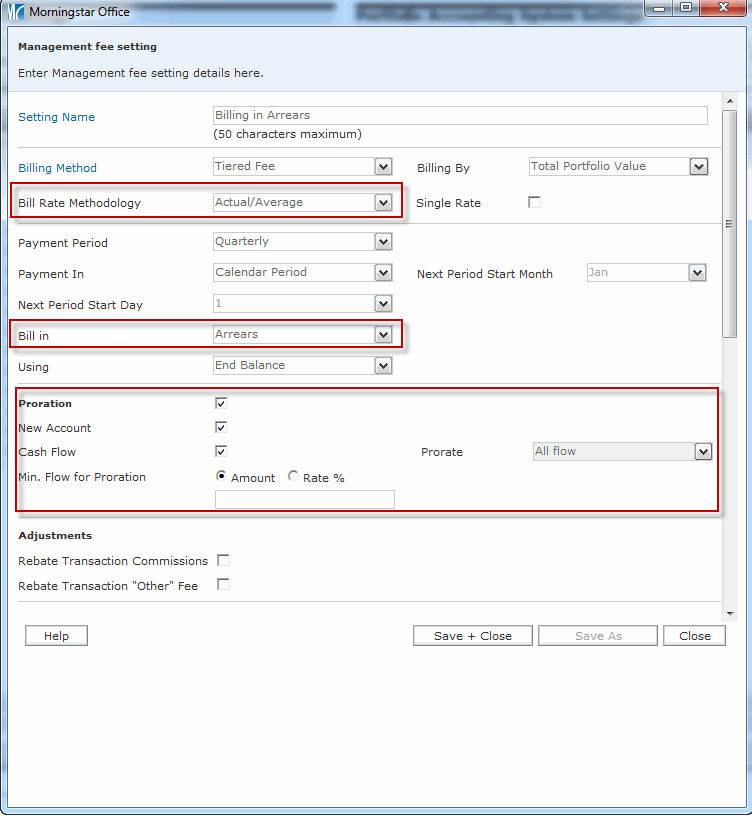Toggle the New Account checkbox
Screen dimensions: 752x816
[x=221, y=427]
